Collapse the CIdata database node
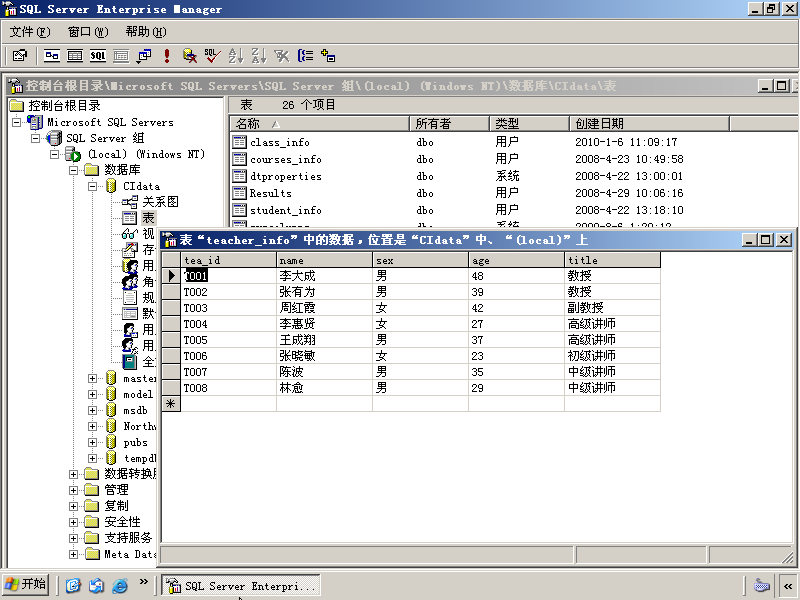The image size is (800, 600). (92, 186)
